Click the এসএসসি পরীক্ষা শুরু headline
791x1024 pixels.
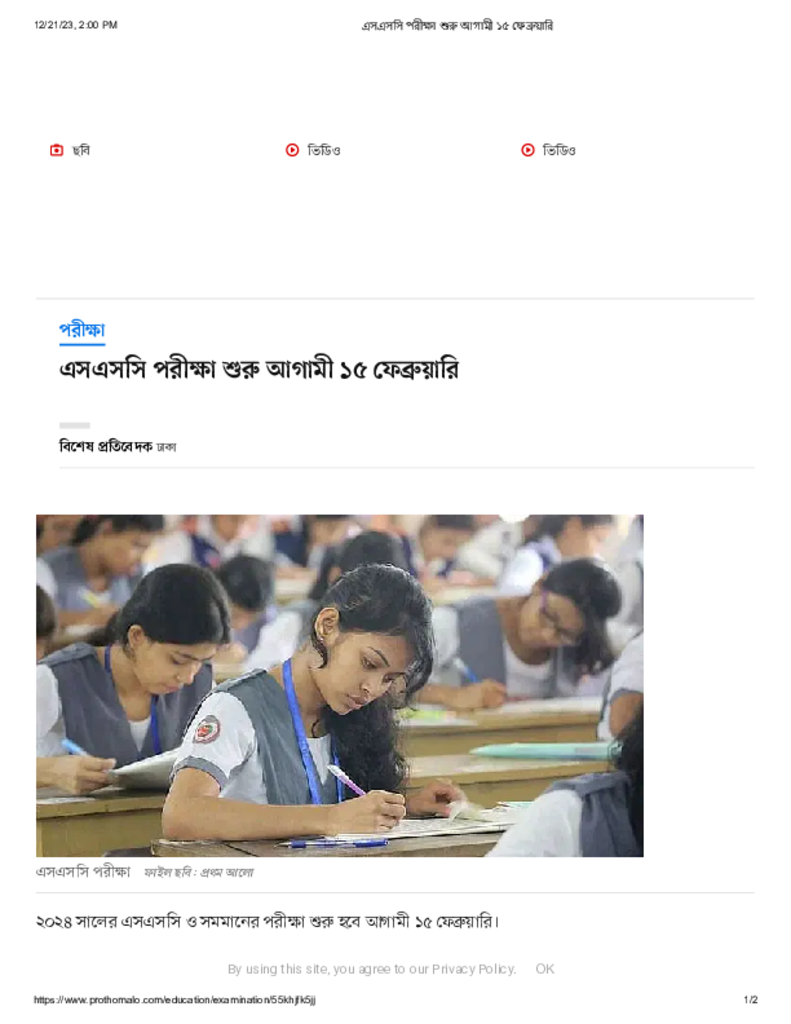[x=259, y=370]
